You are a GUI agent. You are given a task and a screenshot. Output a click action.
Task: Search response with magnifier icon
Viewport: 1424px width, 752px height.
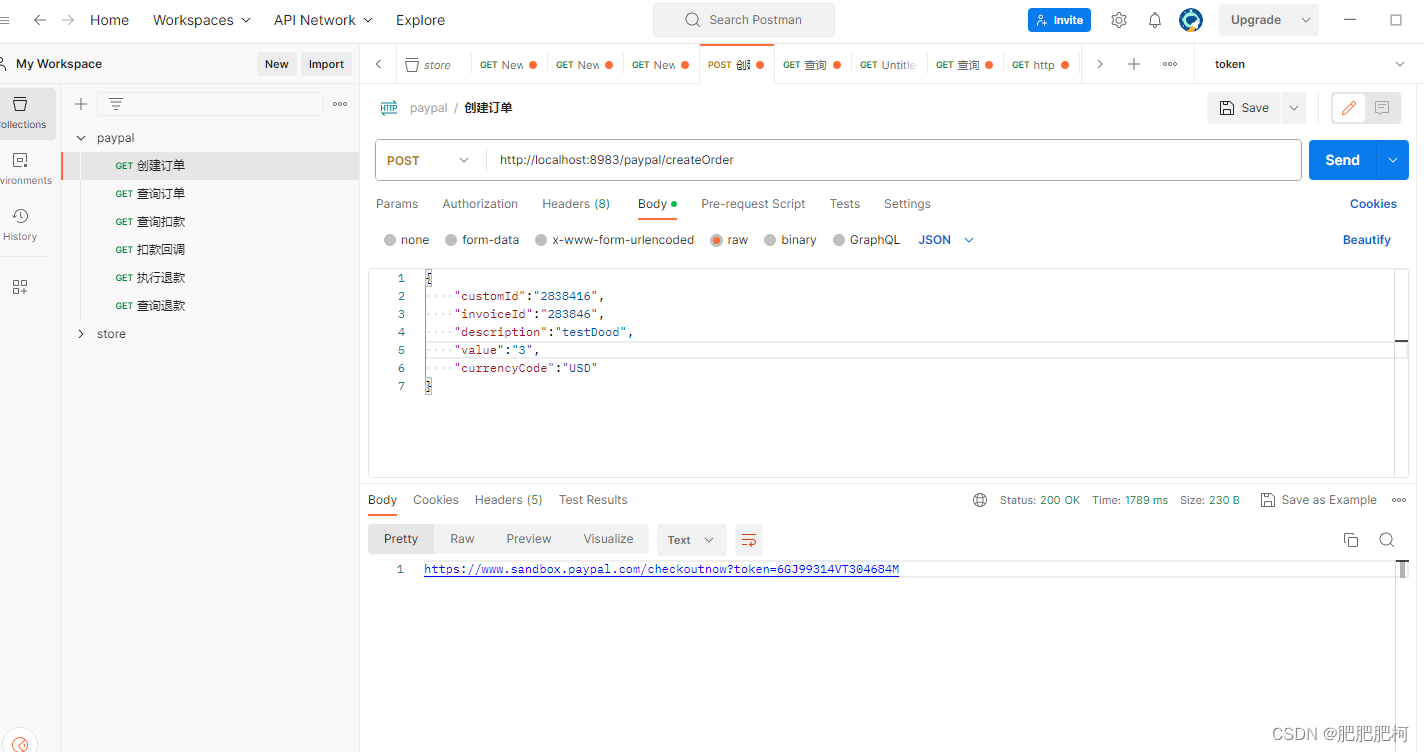coord(1387,540)
